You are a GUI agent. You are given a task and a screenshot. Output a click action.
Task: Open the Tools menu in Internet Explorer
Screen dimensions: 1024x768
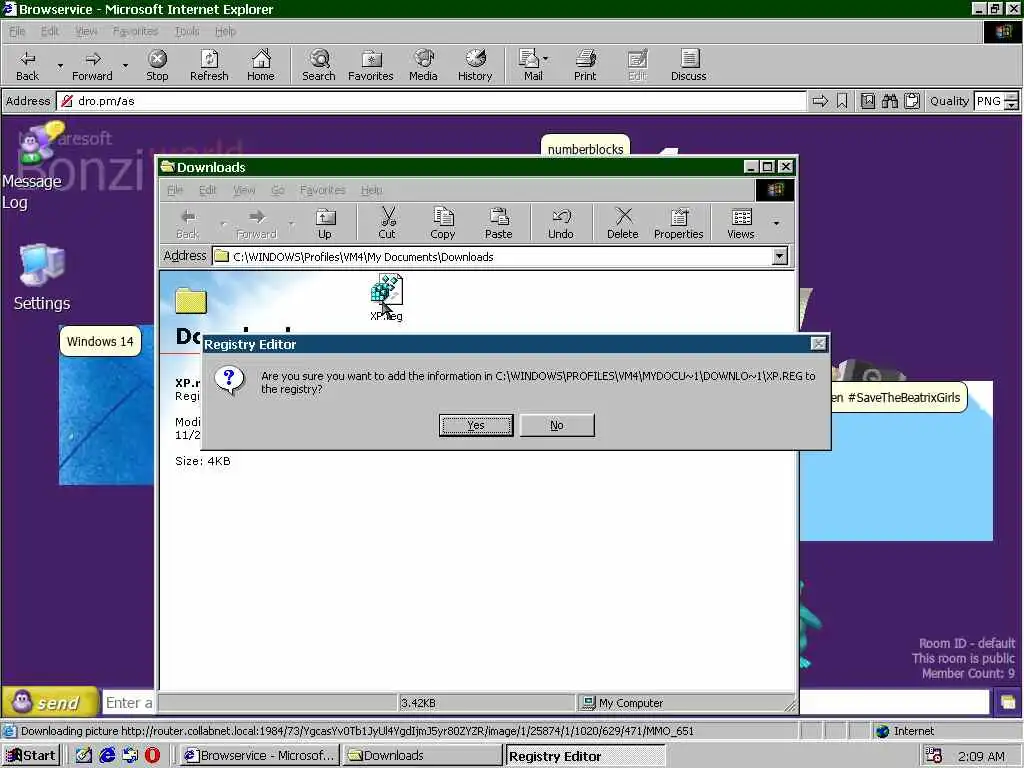point(187,31)
